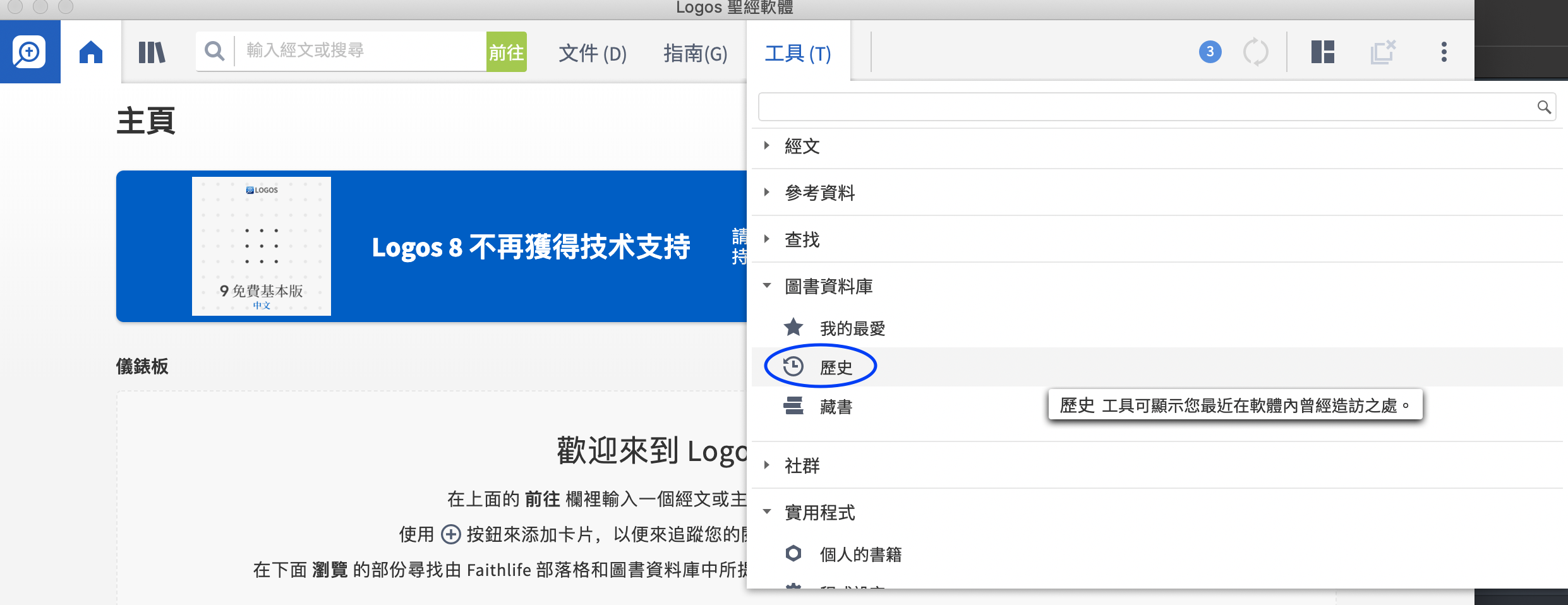Click search icon in tools filter box
The height and width of the screenshot is (605, 1568).
[x=1544, y=107]
